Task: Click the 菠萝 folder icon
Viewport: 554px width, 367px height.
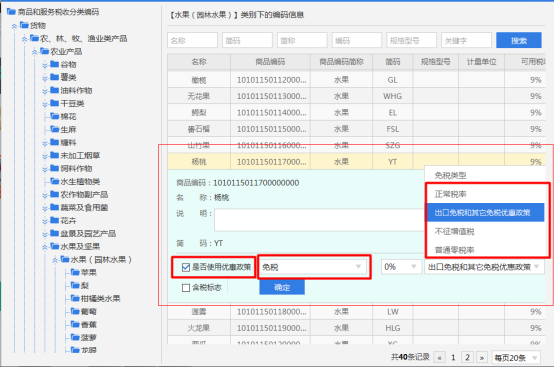Action: [x=75, y=337]
